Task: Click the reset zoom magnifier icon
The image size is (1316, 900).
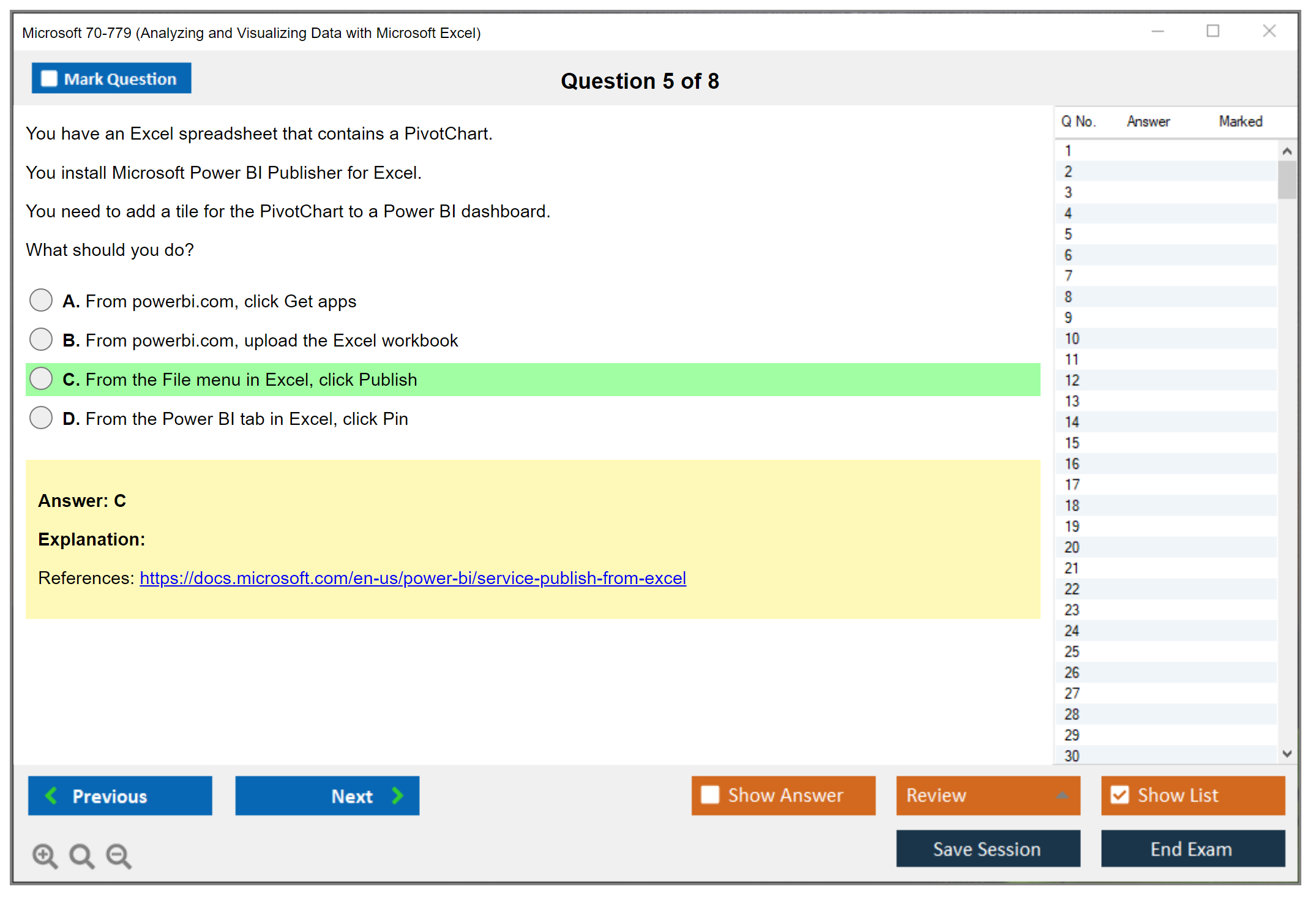Action: pos(81,855)
